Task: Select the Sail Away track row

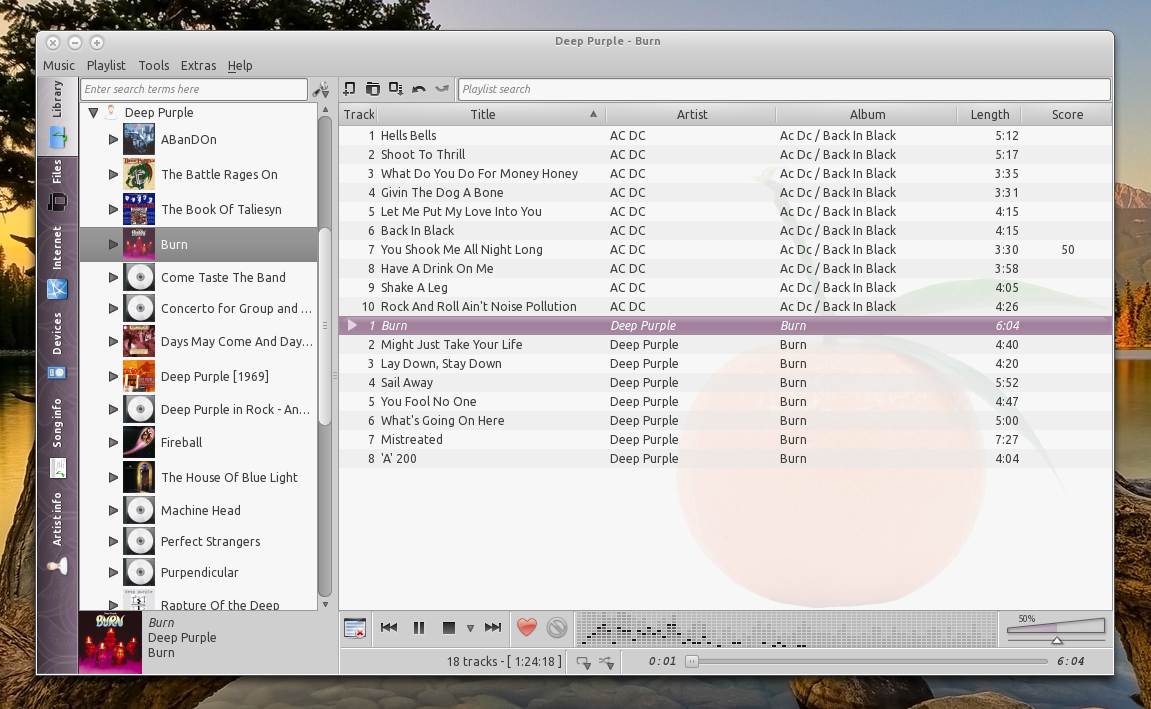Action: (x=725, y=383)
